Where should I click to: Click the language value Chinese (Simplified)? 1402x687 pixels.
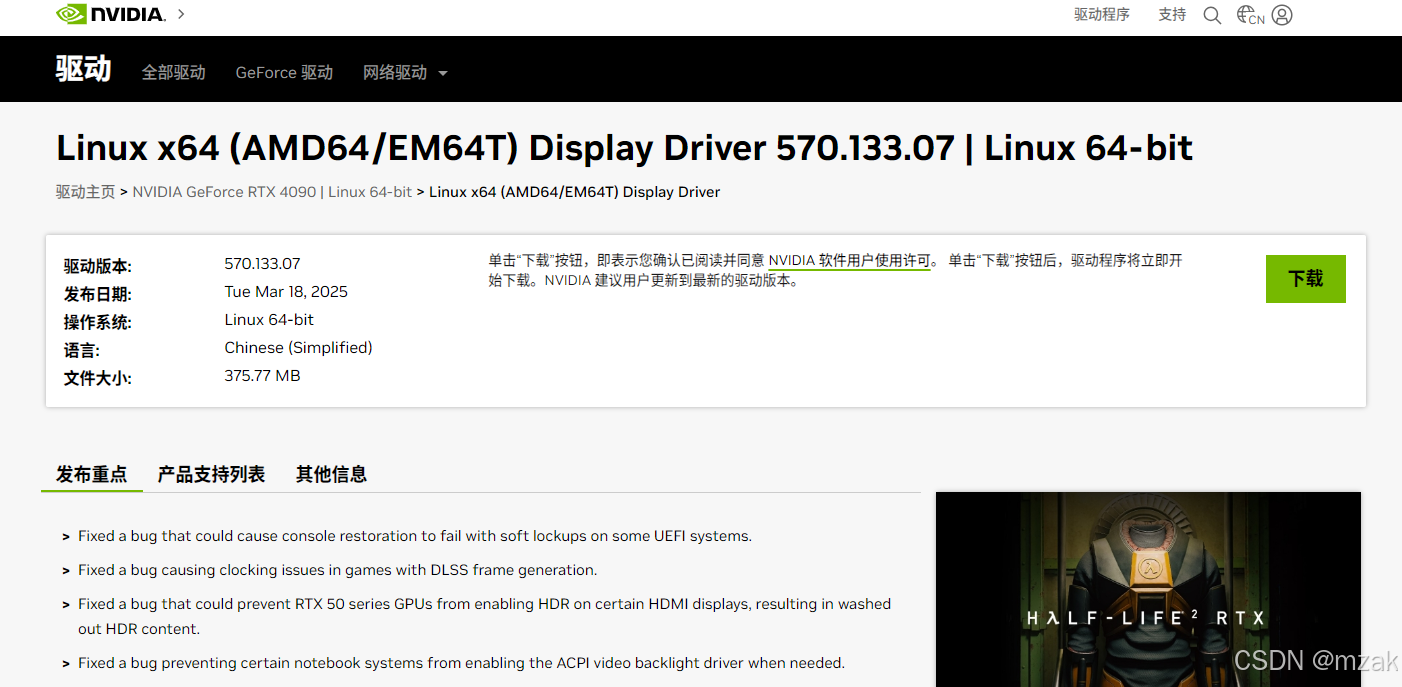pos(298,347)
